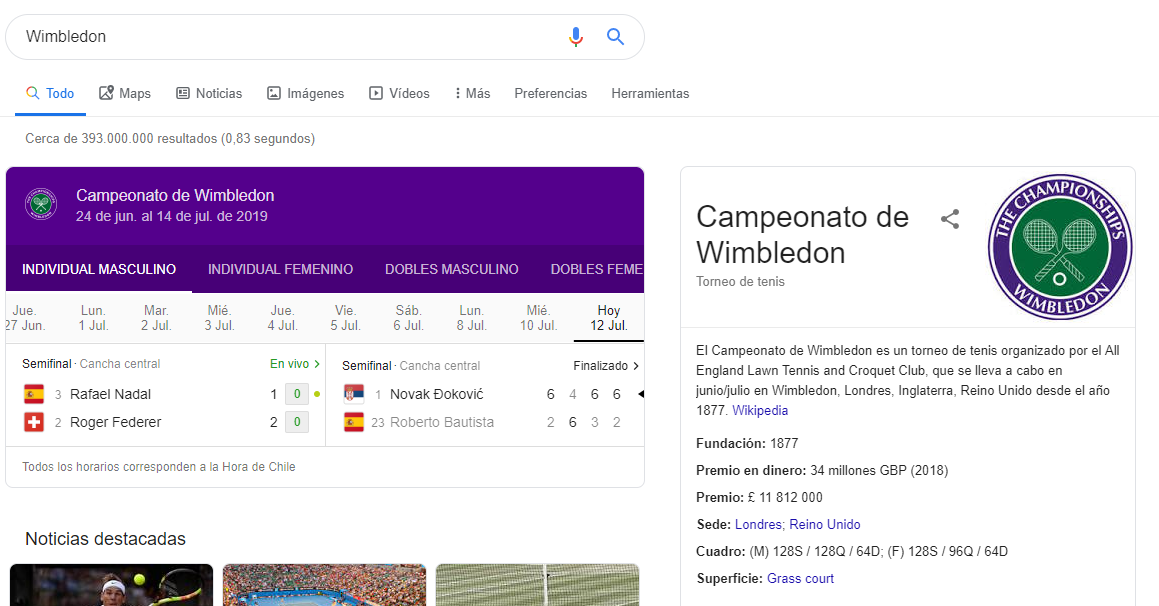The width and height of the screenshot is (1159, 606).
Task: Click the voice search microphone icon
Action: pos(575,37)
